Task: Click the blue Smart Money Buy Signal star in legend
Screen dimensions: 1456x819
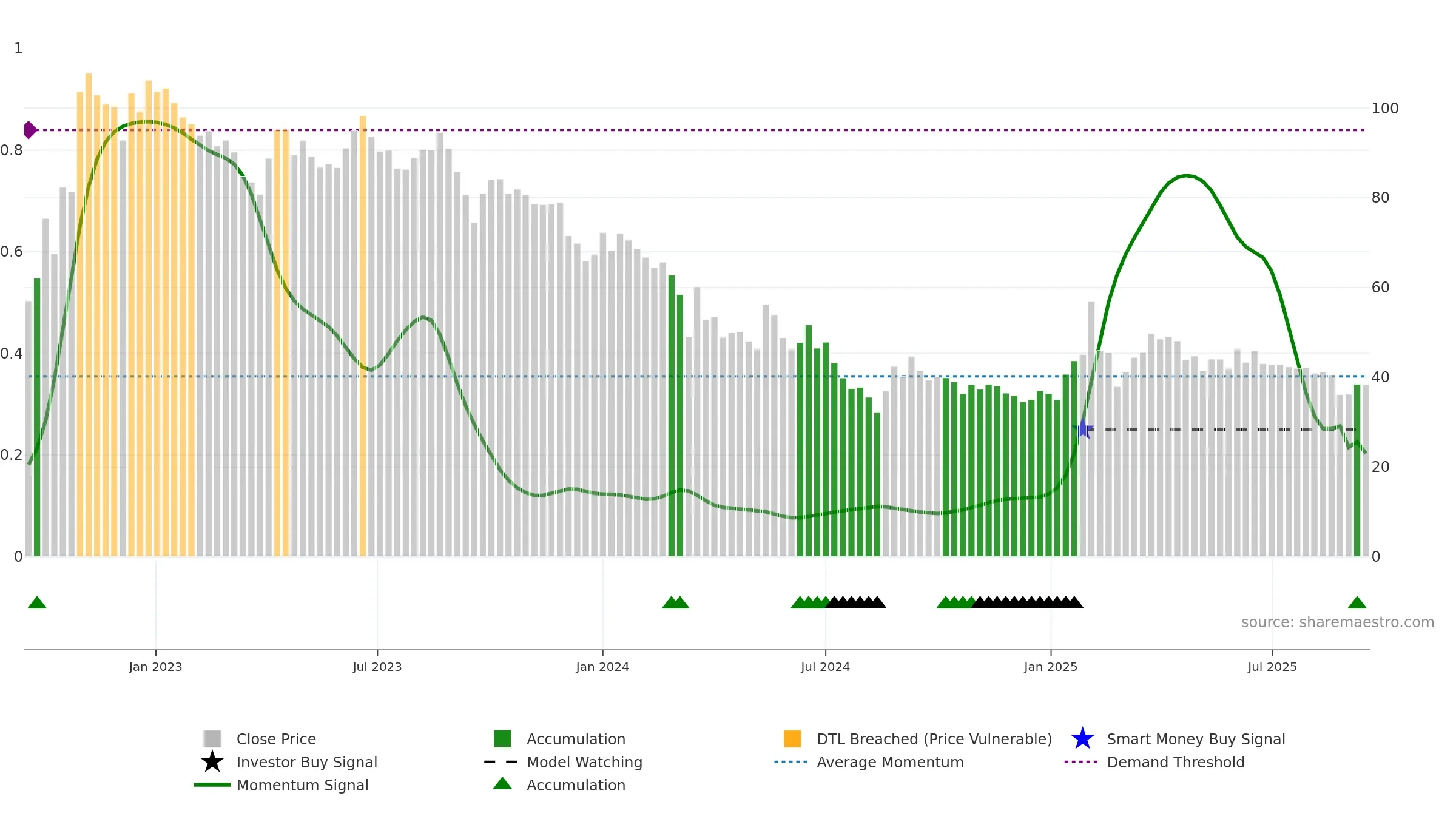Action: [1082, 739]
